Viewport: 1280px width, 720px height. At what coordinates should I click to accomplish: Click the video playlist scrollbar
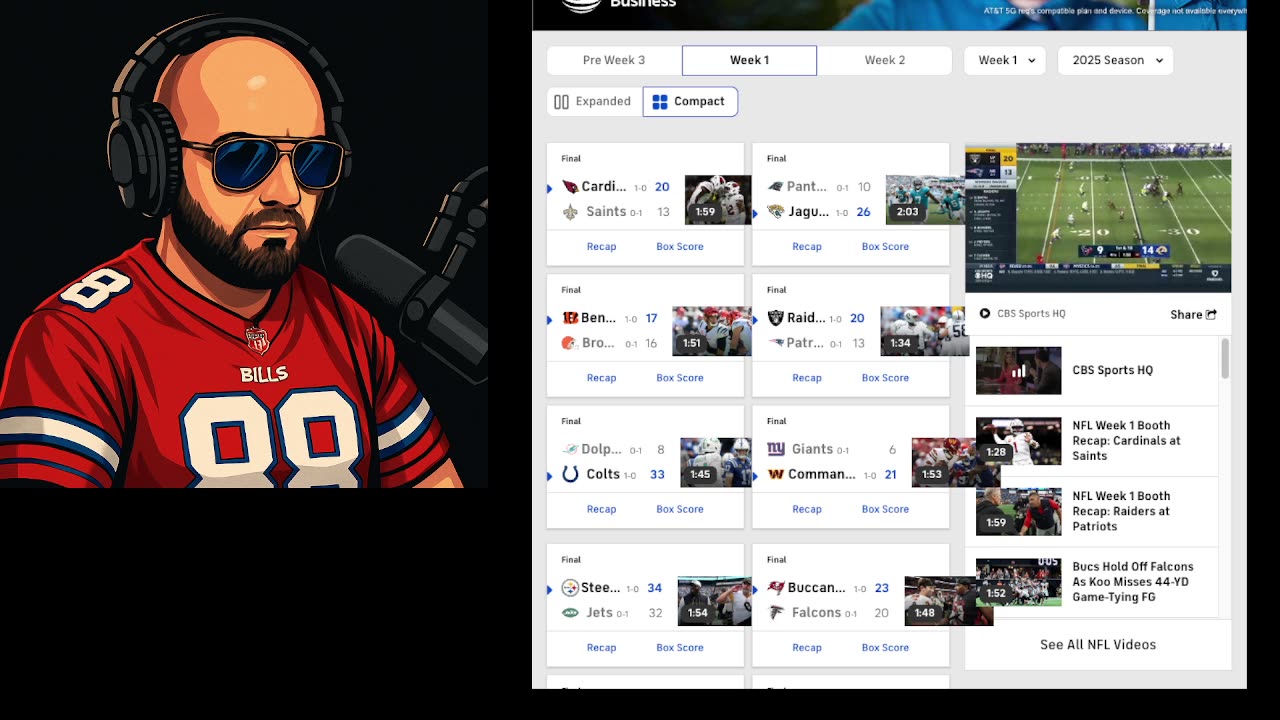coord(1225,359)
